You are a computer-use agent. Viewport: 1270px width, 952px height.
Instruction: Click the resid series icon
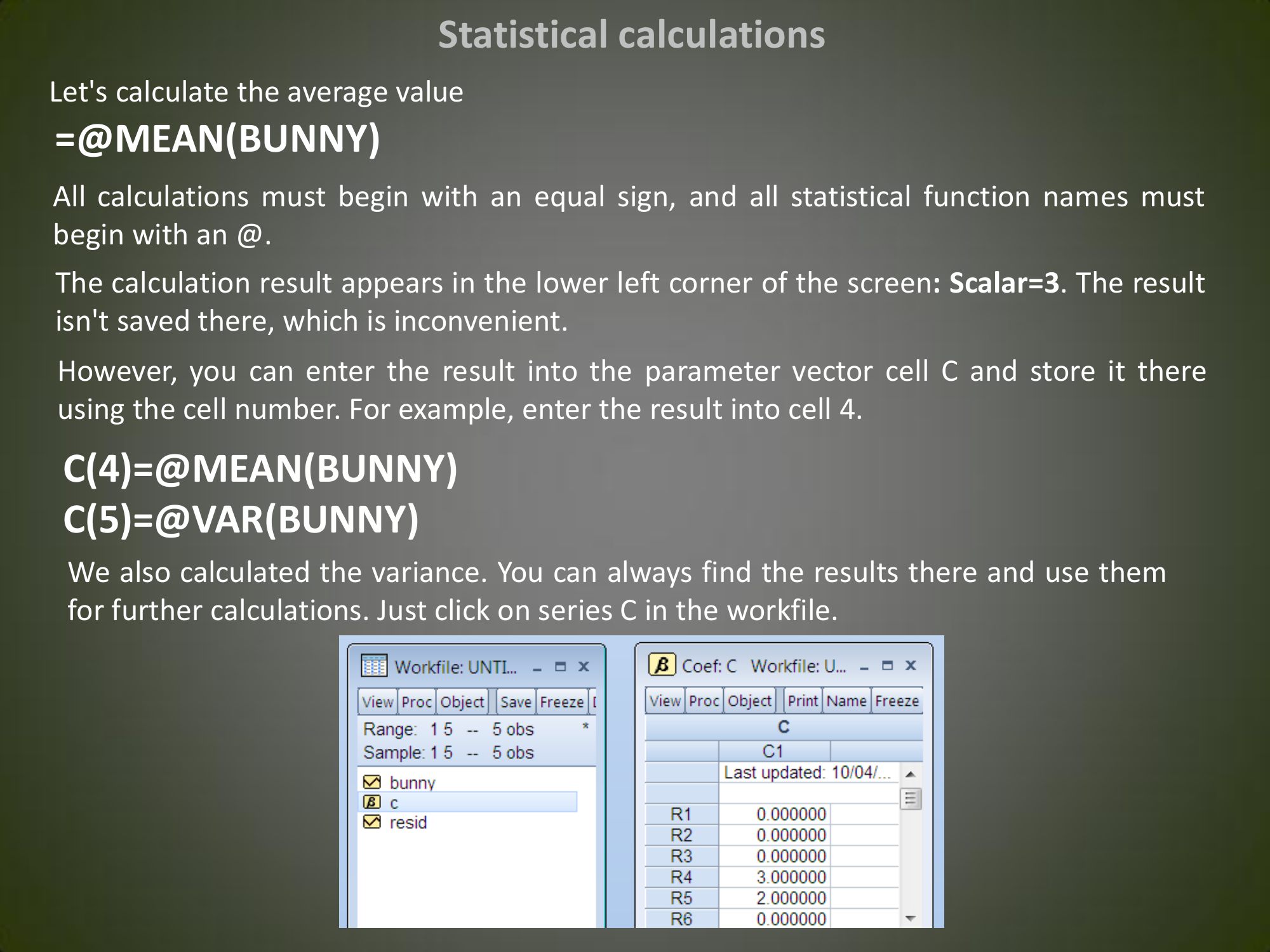click(x=371, y=823)
